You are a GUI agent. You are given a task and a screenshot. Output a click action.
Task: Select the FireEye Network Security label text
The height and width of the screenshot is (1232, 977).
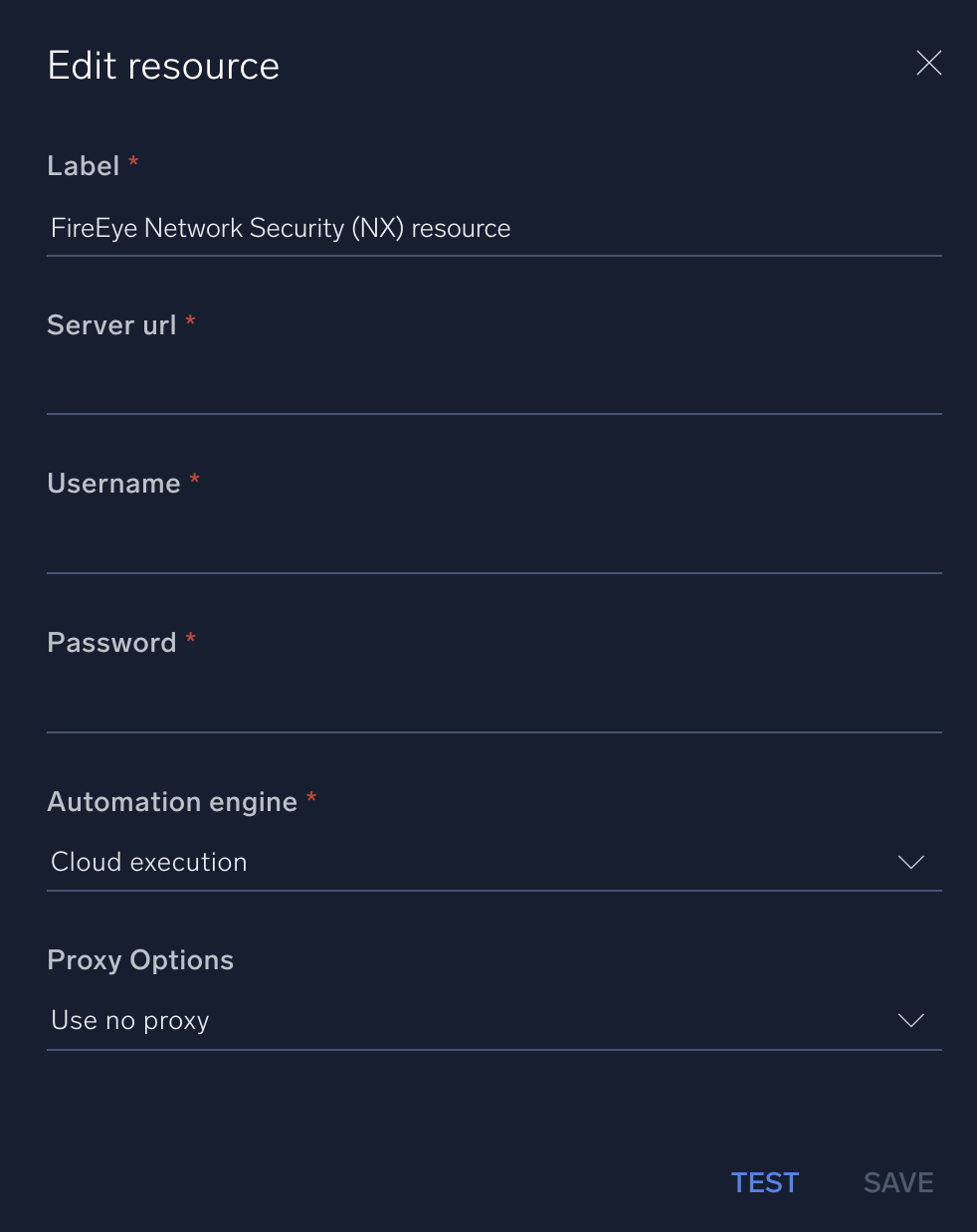pyautogui.click(x=280, y=228)
